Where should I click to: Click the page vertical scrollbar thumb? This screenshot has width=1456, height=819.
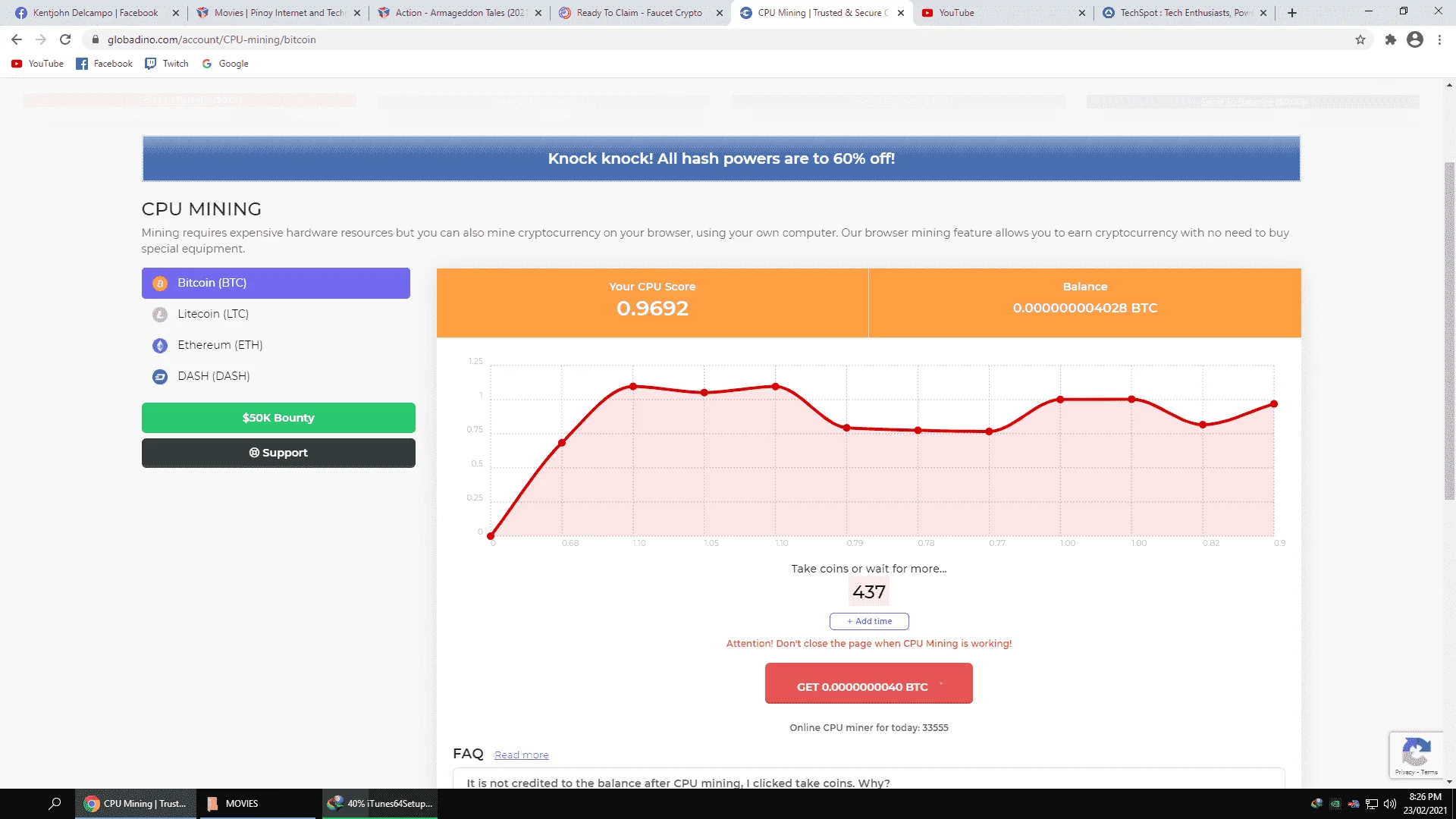pos(1449,331)
